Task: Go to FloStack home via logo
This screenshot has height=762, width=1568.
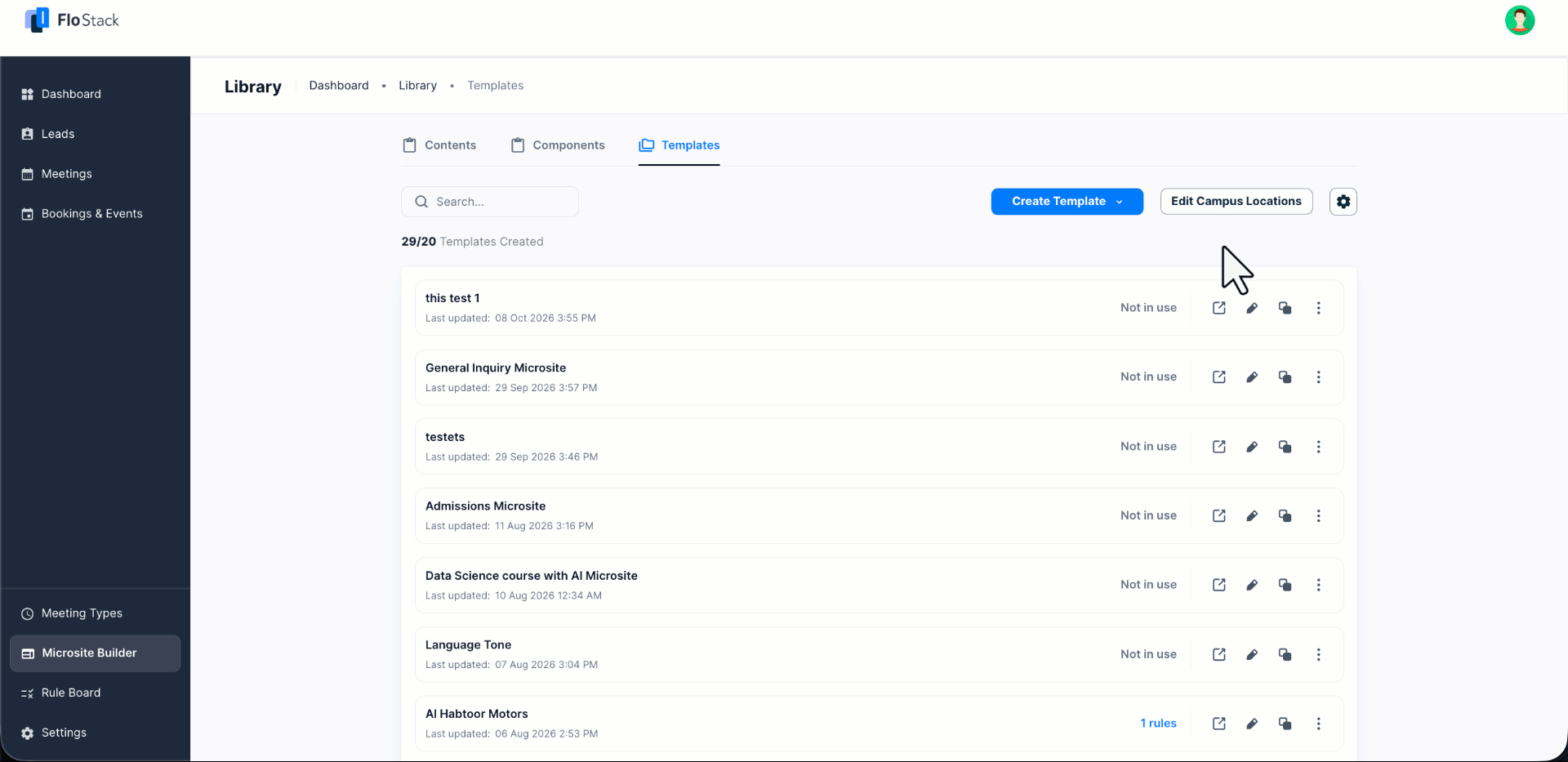Action: click(72, 20)
